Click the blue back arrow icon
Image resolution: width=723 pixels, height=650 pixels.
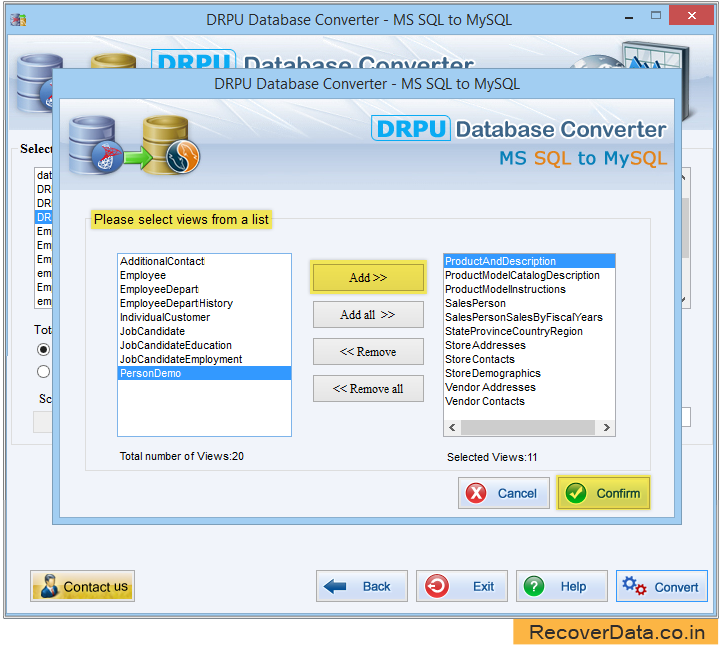(x=335, y=586)
